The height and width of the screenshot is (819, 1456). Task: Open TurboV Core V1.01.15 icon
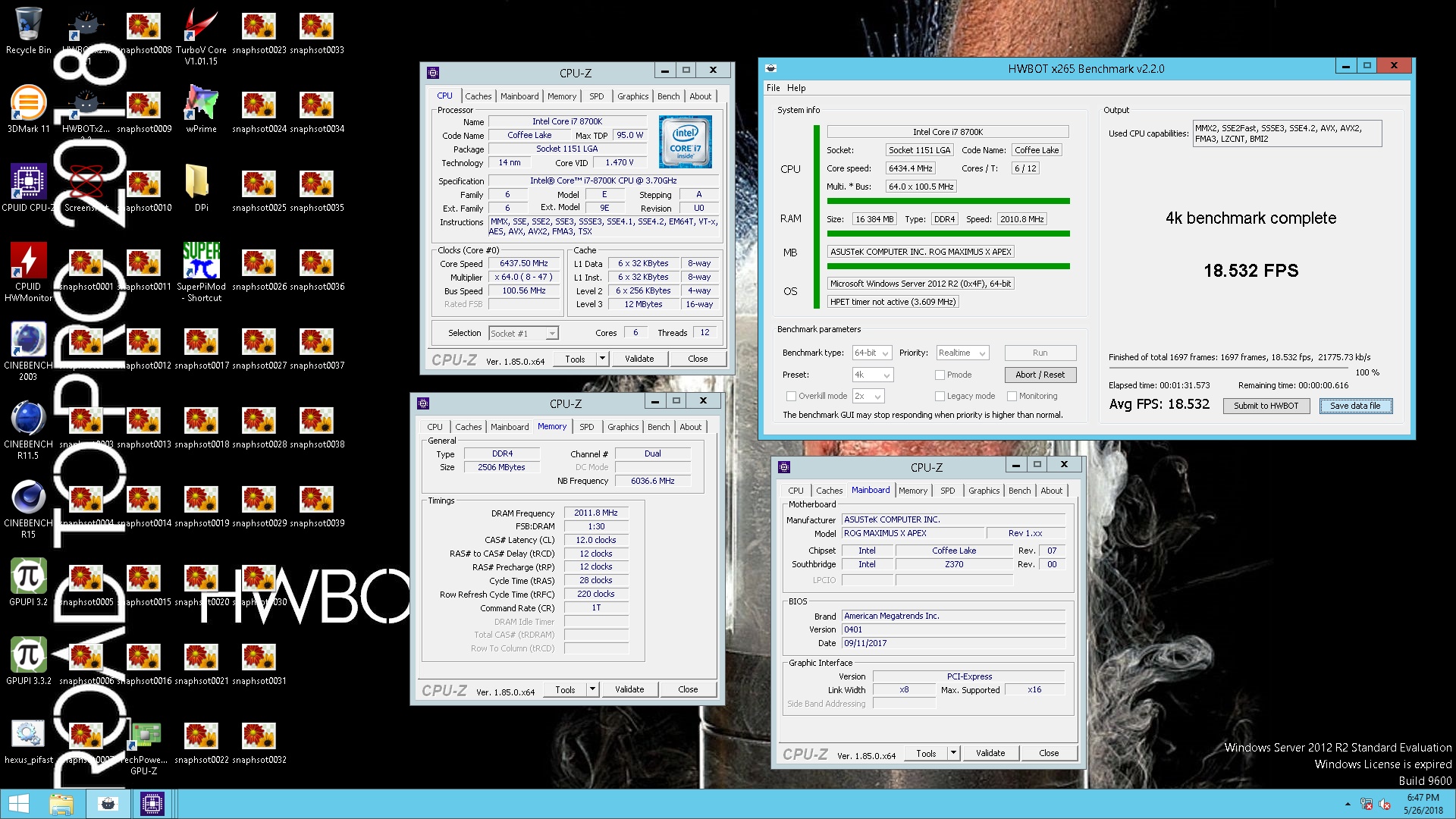(201, 36)
